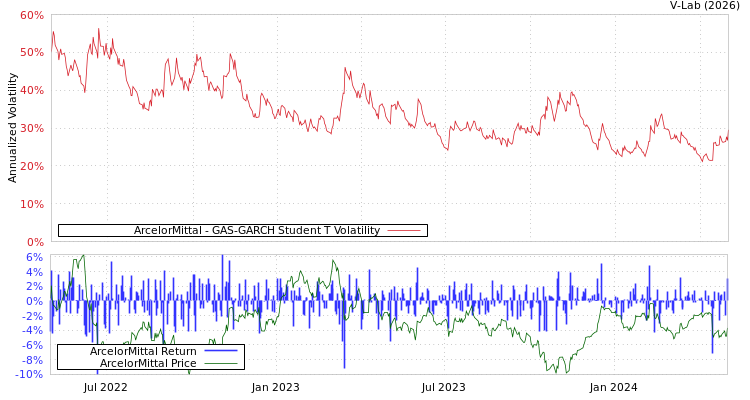Click the 2% label on the return axis
Viewport: 750px width, 400px height.
pyautogui.click(x=34, y=286)
